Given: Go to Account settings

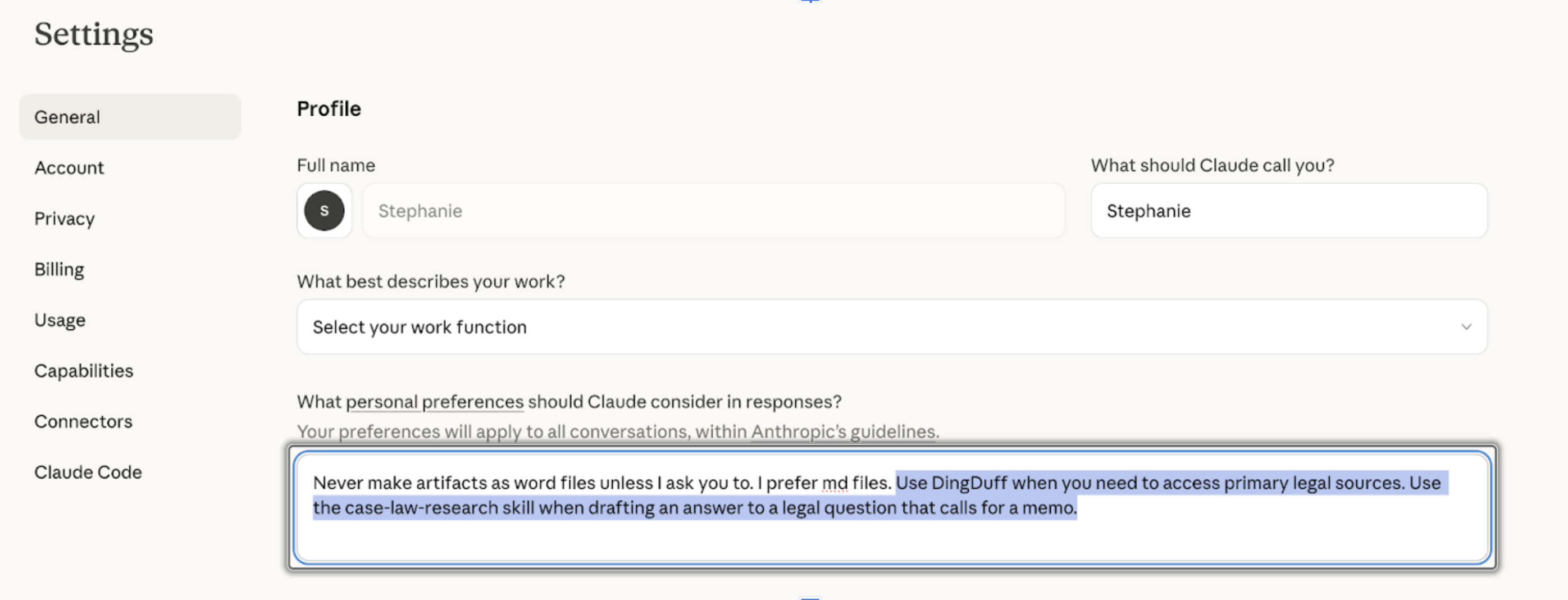Looking at the screenshot, I should coord(69,167).
